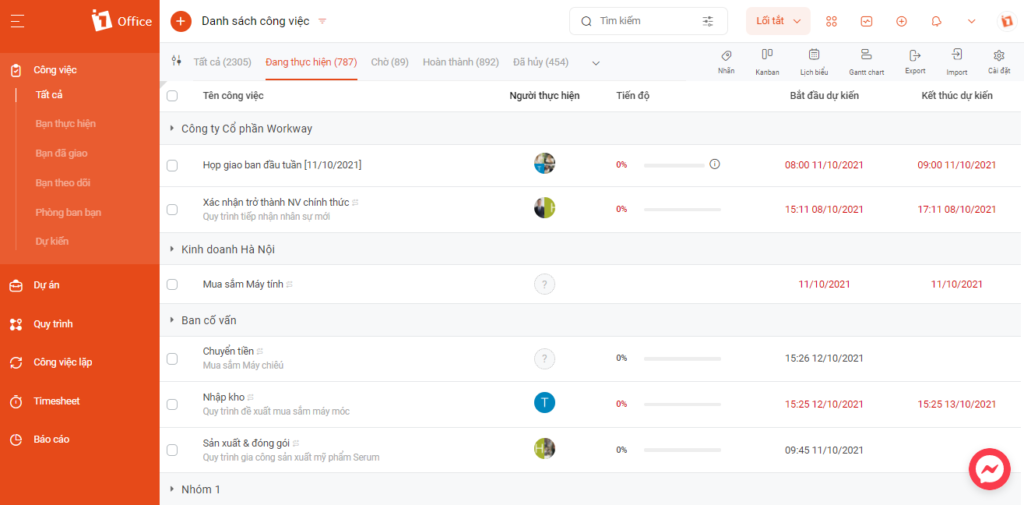Open the Gantt chart view
Screen dimensions: 1024x505
[x=867, y=62]
